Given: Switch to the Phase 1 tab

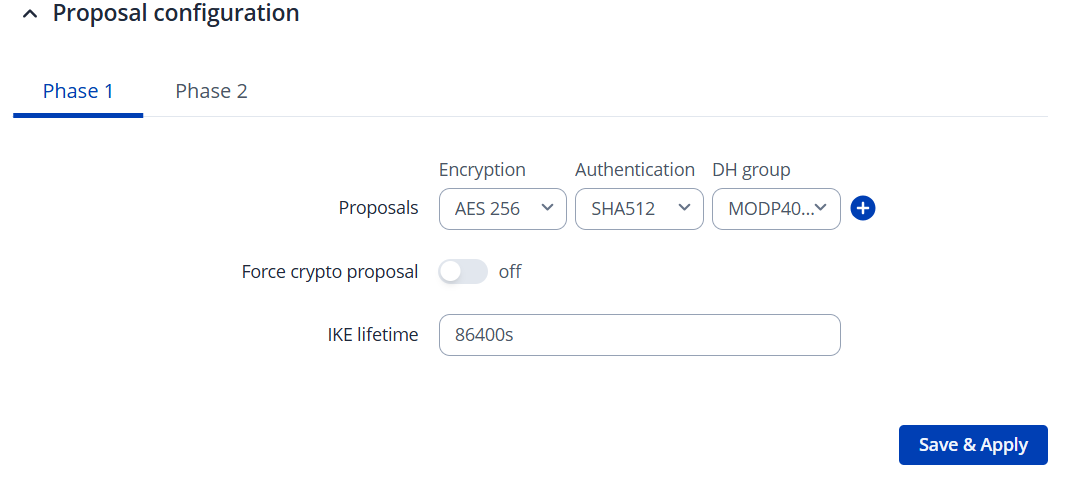Looking at the screenshot, I should [x=78, y=91].
